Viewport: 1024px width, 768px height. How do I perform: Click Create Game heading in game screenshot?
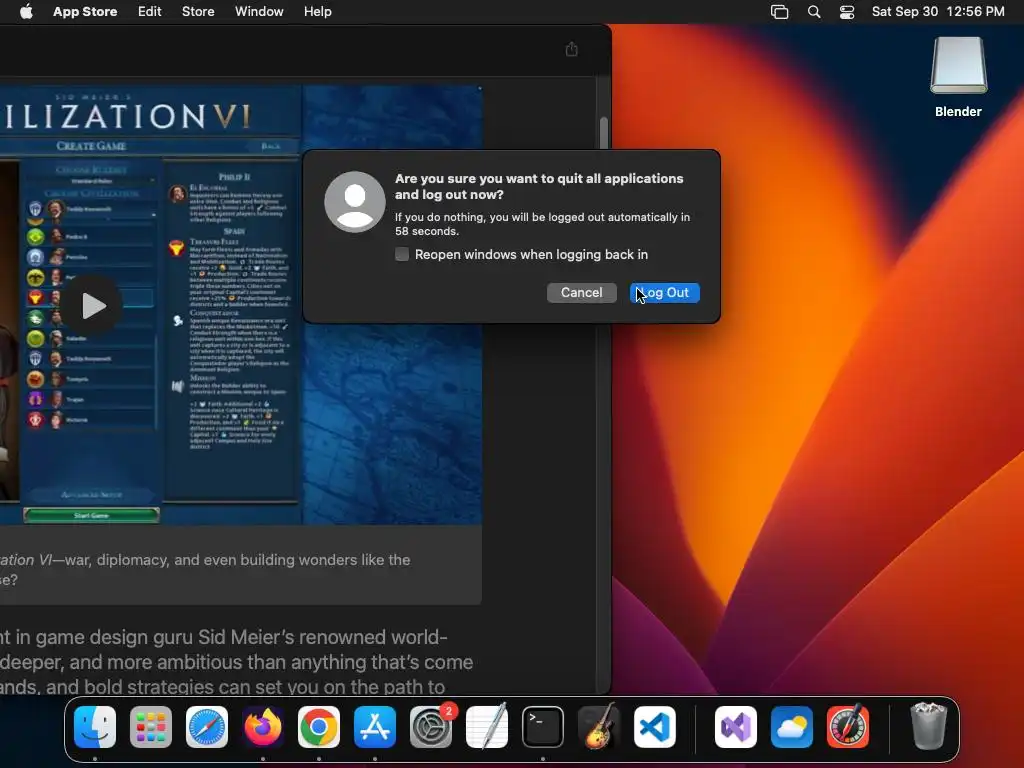(91, 146)
